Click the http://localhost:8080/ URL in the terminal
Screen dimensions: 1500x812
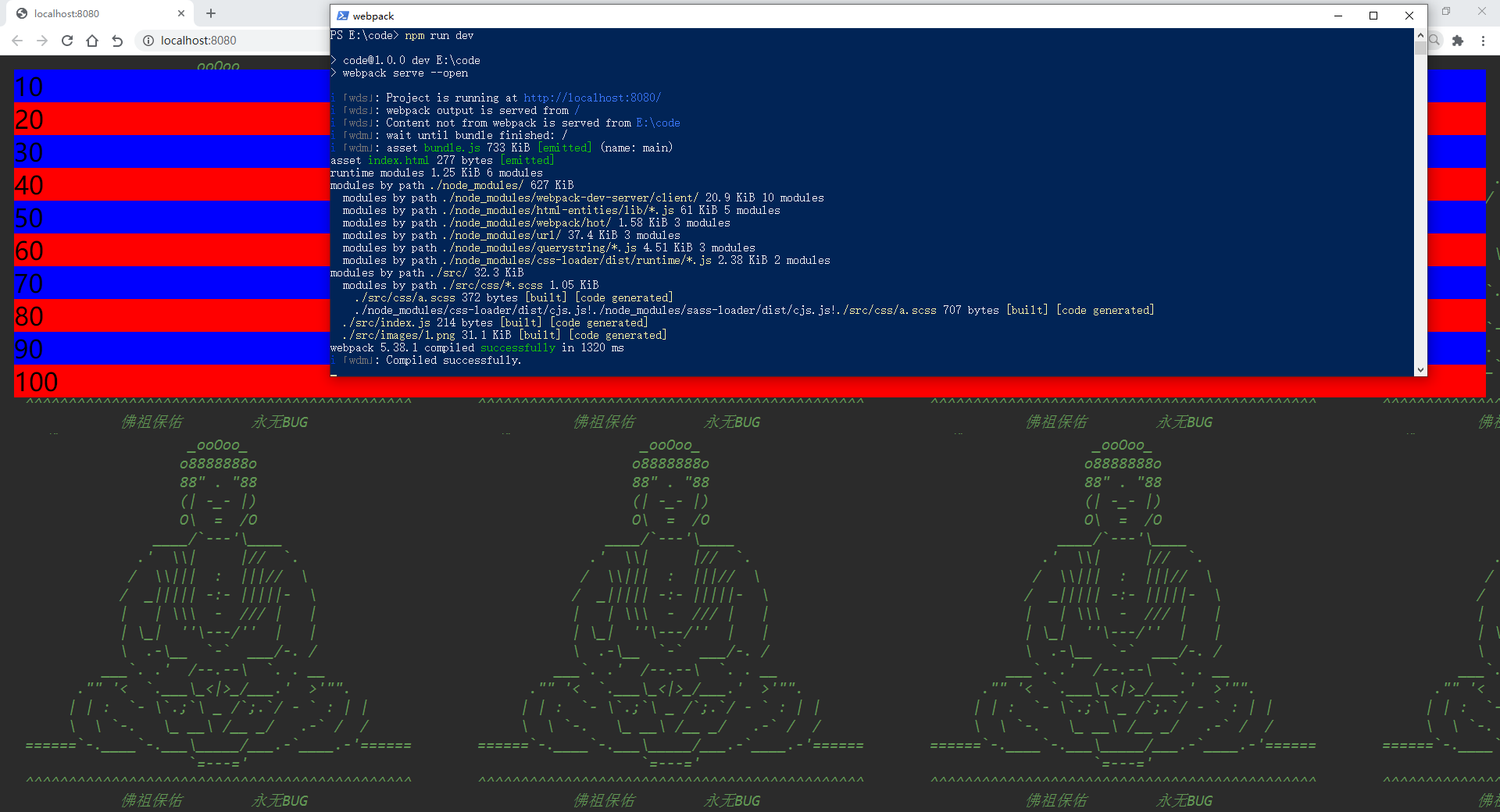592,98
